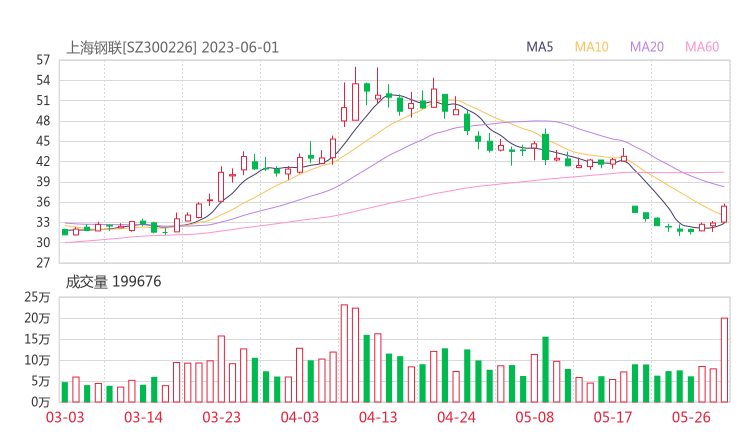Click the 27 price axis label

43,262
